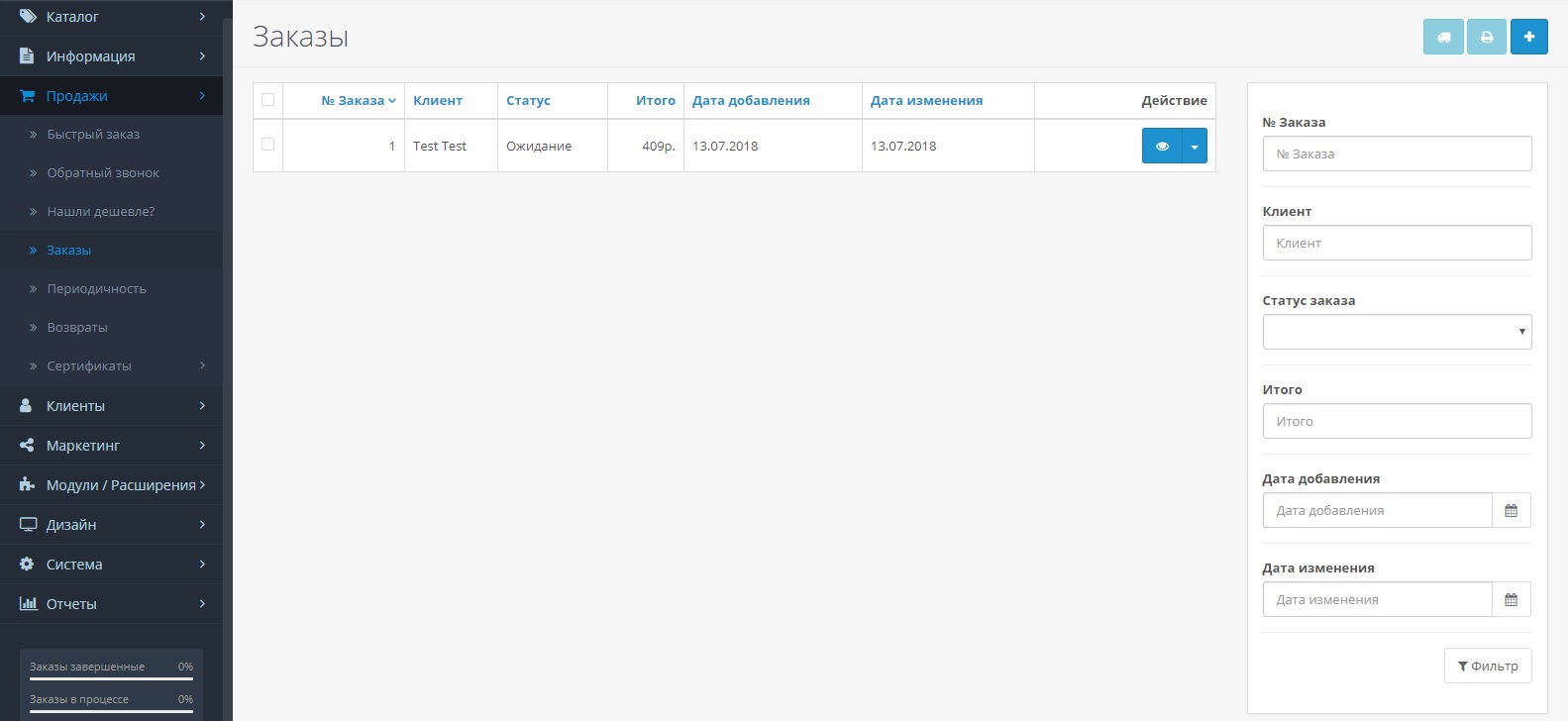Expand the Клиенты menu section

75,406
